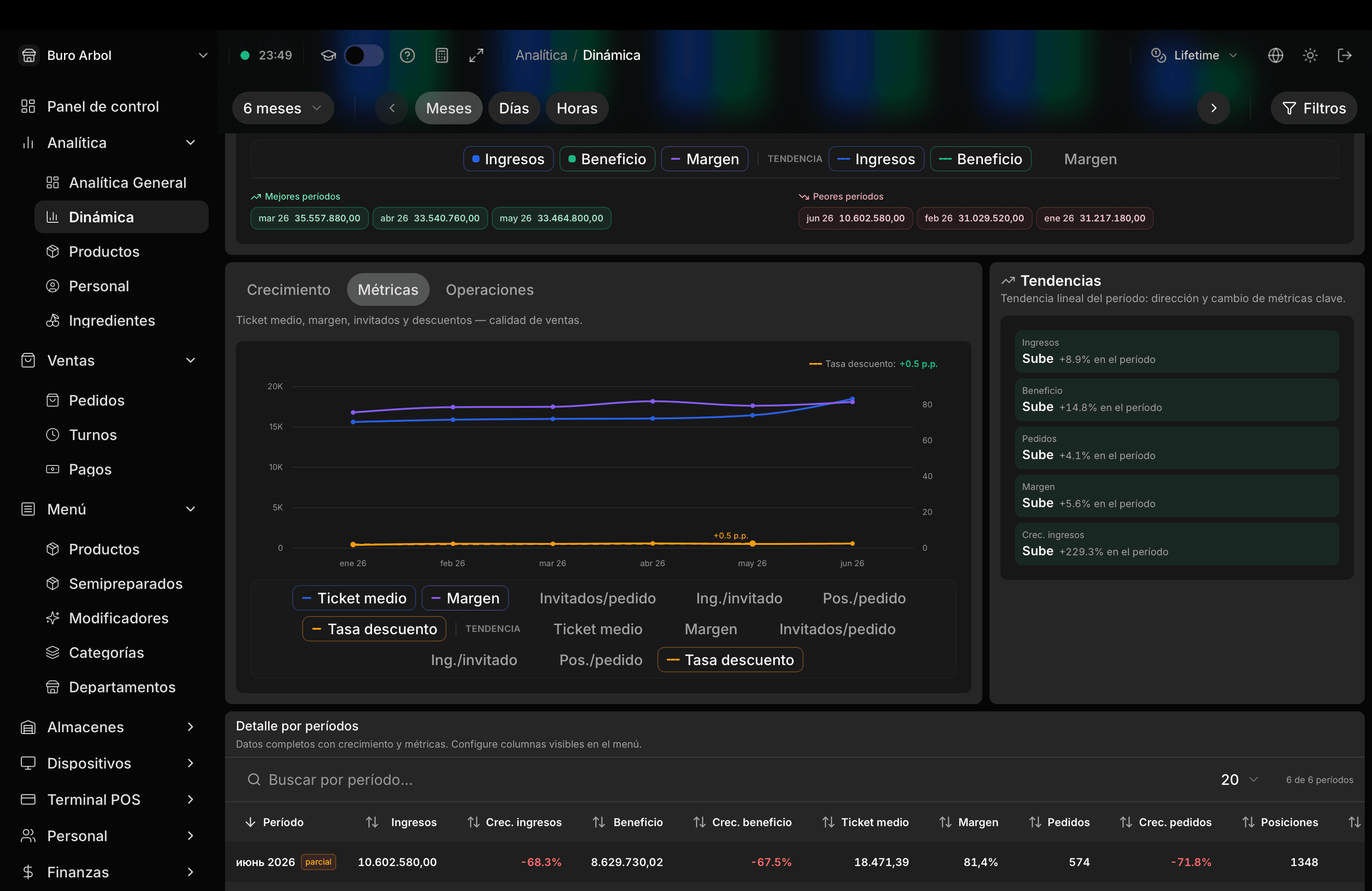Select the Meses granularity tab
Screen dimensions: 1372x891
click(449, 108)
